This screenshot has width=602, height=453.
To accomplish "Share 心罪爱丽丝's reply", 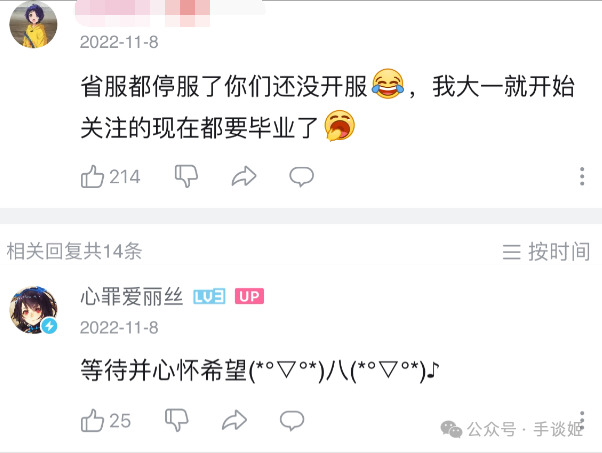I will pos(234,420).
